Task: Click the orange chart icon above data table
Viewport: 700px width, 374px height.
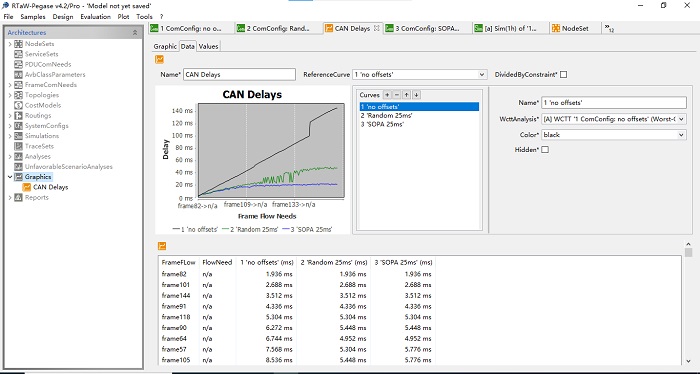Action: pyautogui.click(x=162, y=246)
